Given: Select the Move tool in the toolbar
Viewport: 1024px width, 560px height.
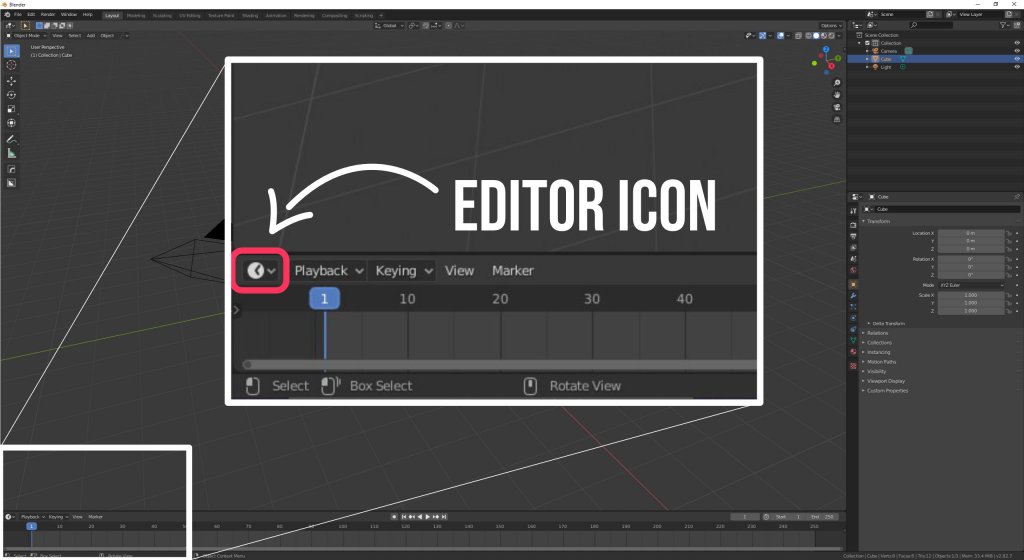Looking at the screenshot, I should pos(12,81).
